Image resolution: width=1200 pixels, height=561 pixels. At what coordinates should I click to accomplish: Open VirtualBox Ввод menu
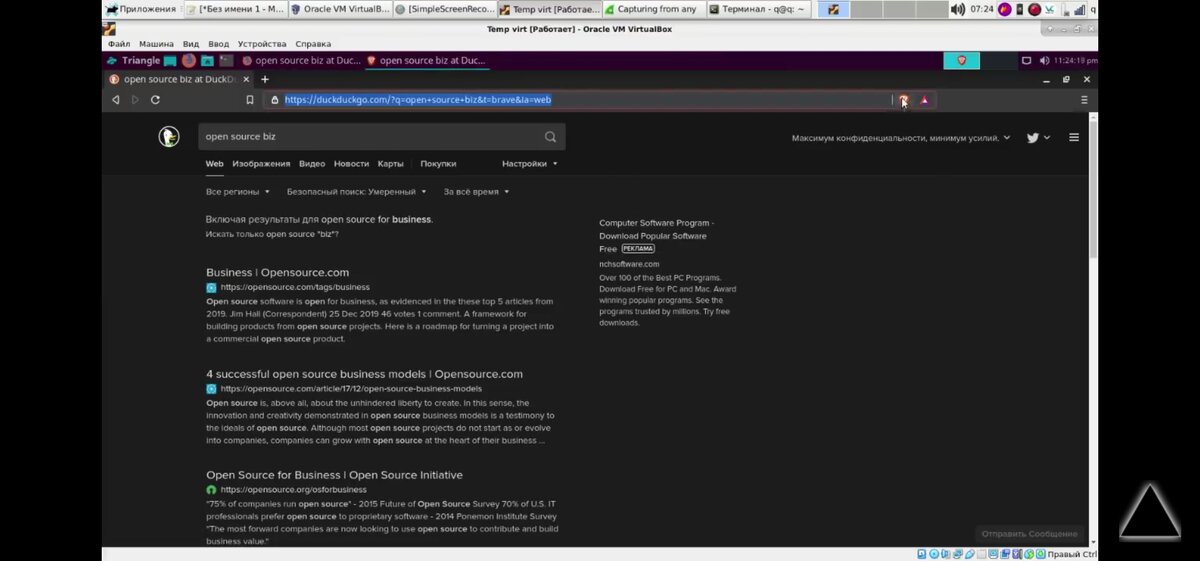(x=218, y=44)
